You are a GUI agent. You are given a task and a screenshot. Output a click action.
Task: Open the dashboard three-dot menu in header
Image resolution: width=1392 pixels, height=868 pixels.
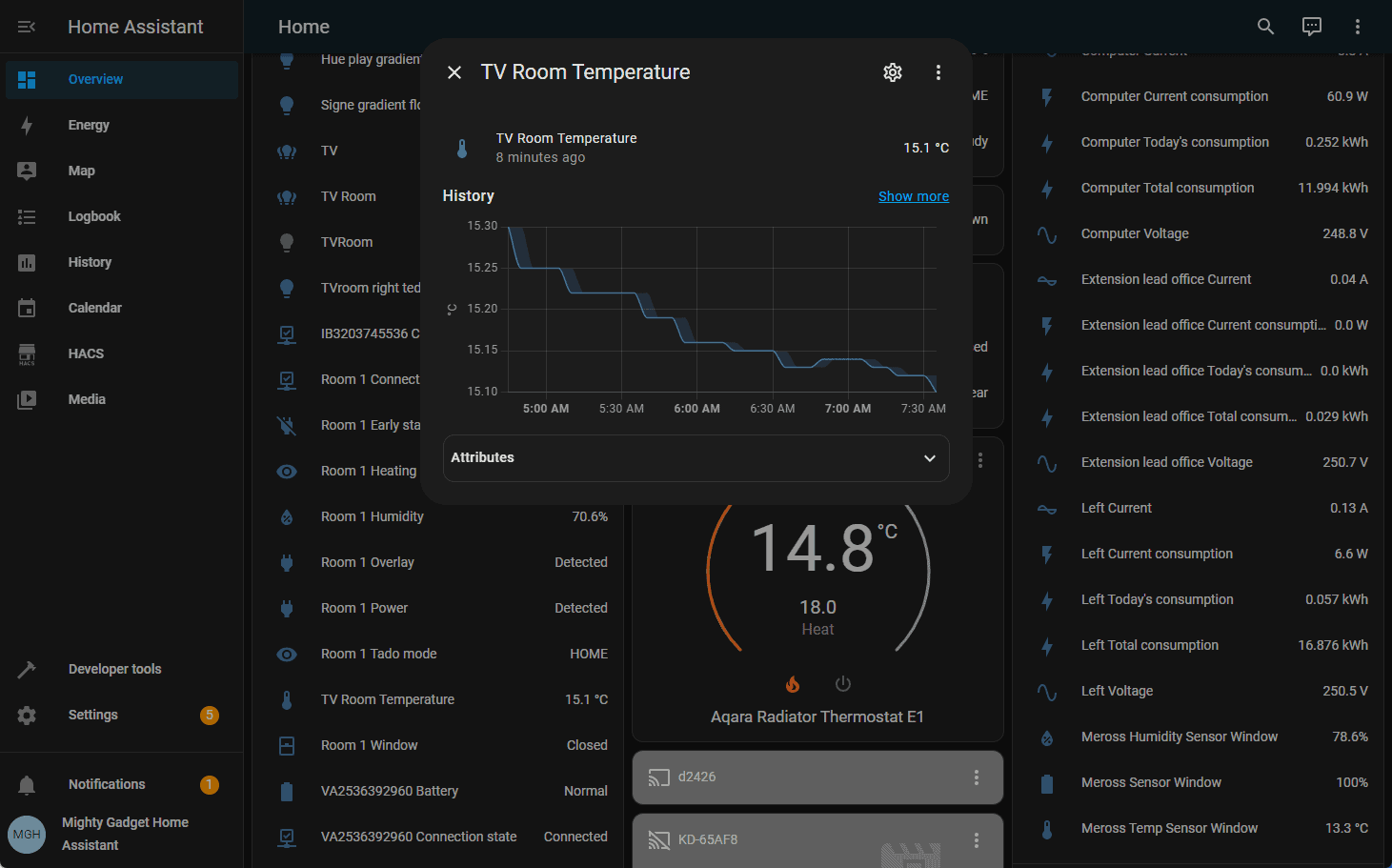click(x=1357, y=27)
